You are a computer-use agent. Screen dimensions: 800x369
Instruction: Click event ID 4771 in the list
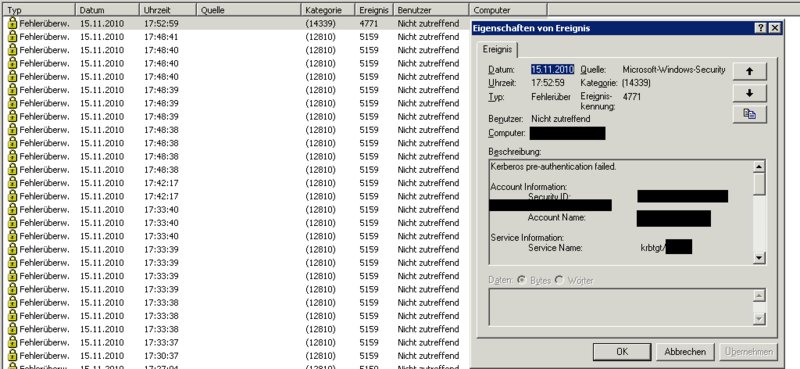coord(368,23)
